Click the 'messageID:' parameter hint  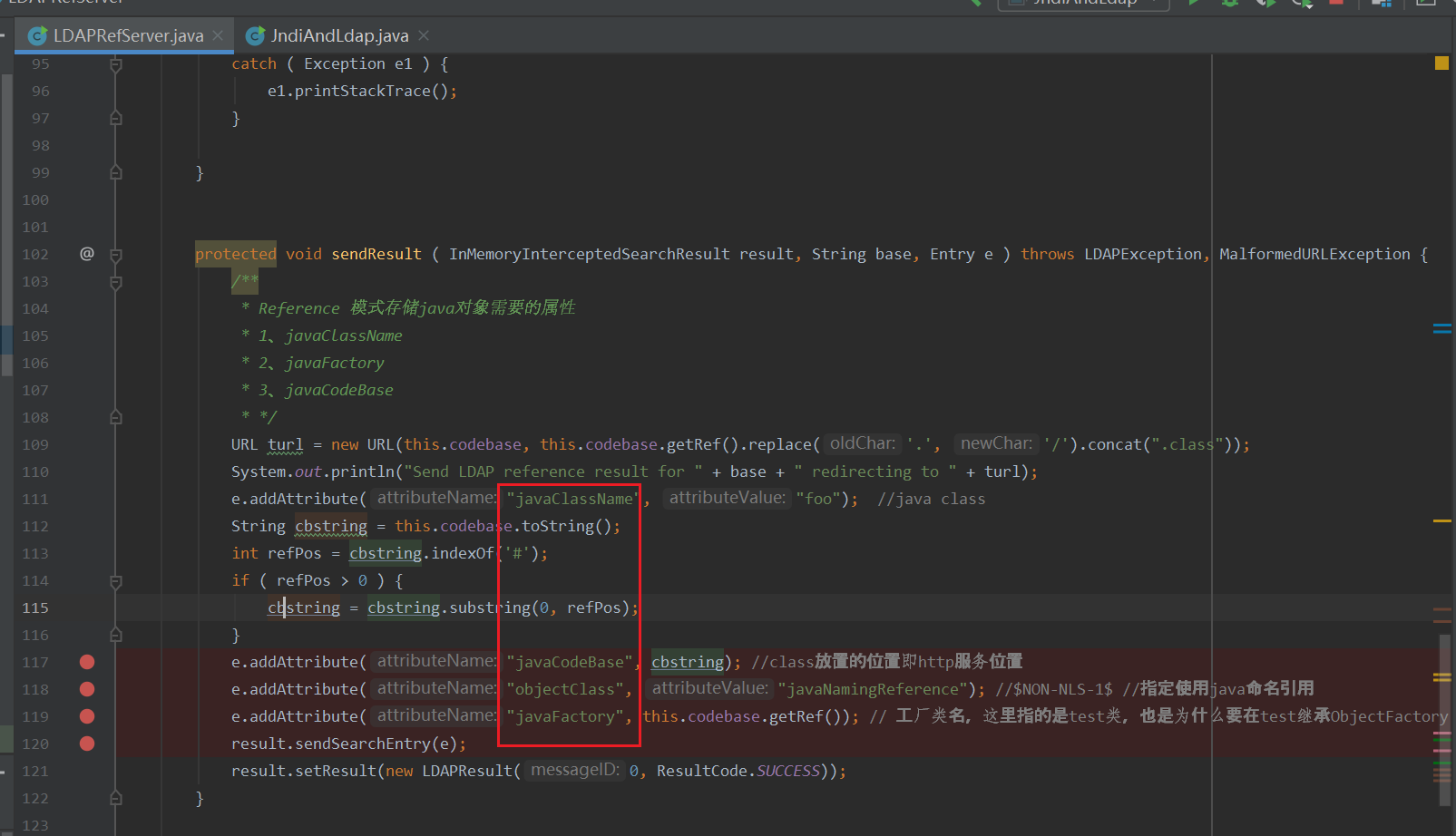click(575, 770)
